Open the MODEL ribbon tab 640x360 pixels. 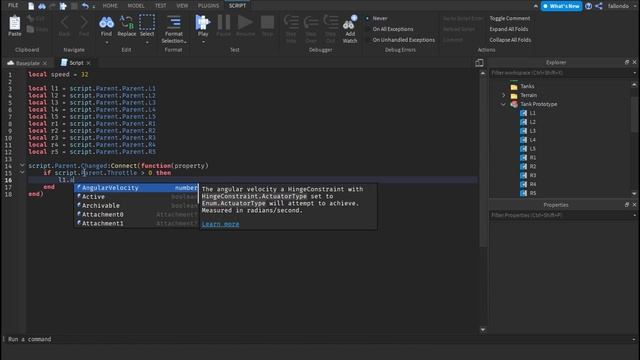[136, 6]
